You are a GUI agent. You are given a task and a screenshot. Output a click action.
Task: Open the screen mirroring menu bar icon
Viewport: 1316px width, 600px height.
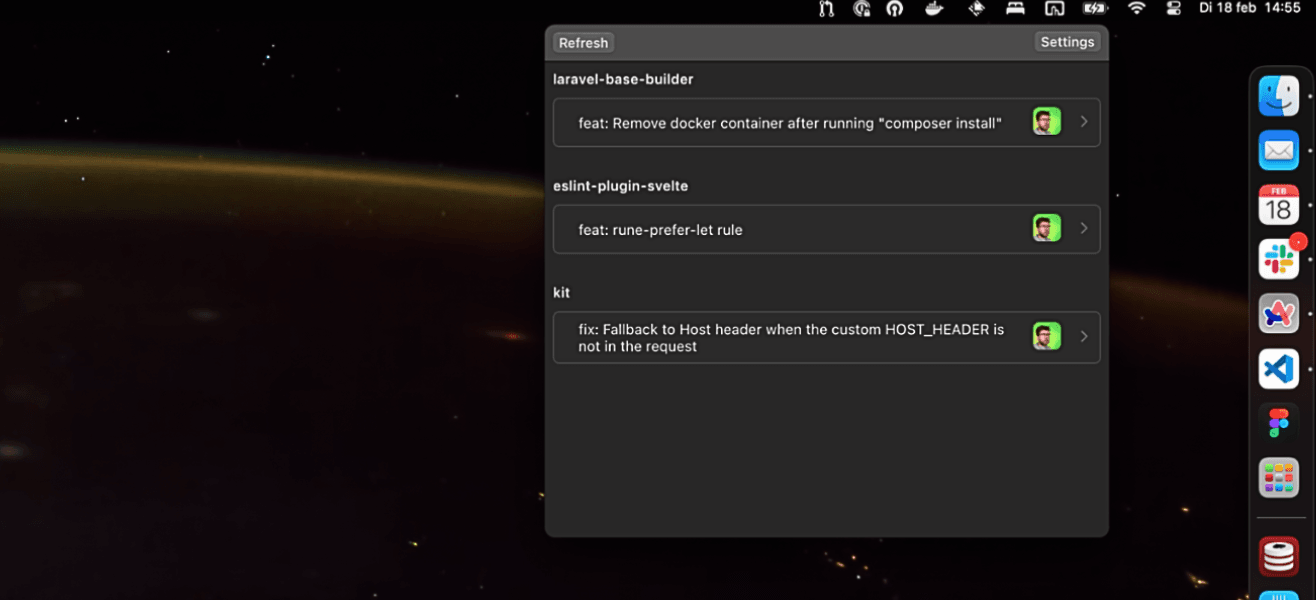pyautogui.click(x=1054, y=9)
